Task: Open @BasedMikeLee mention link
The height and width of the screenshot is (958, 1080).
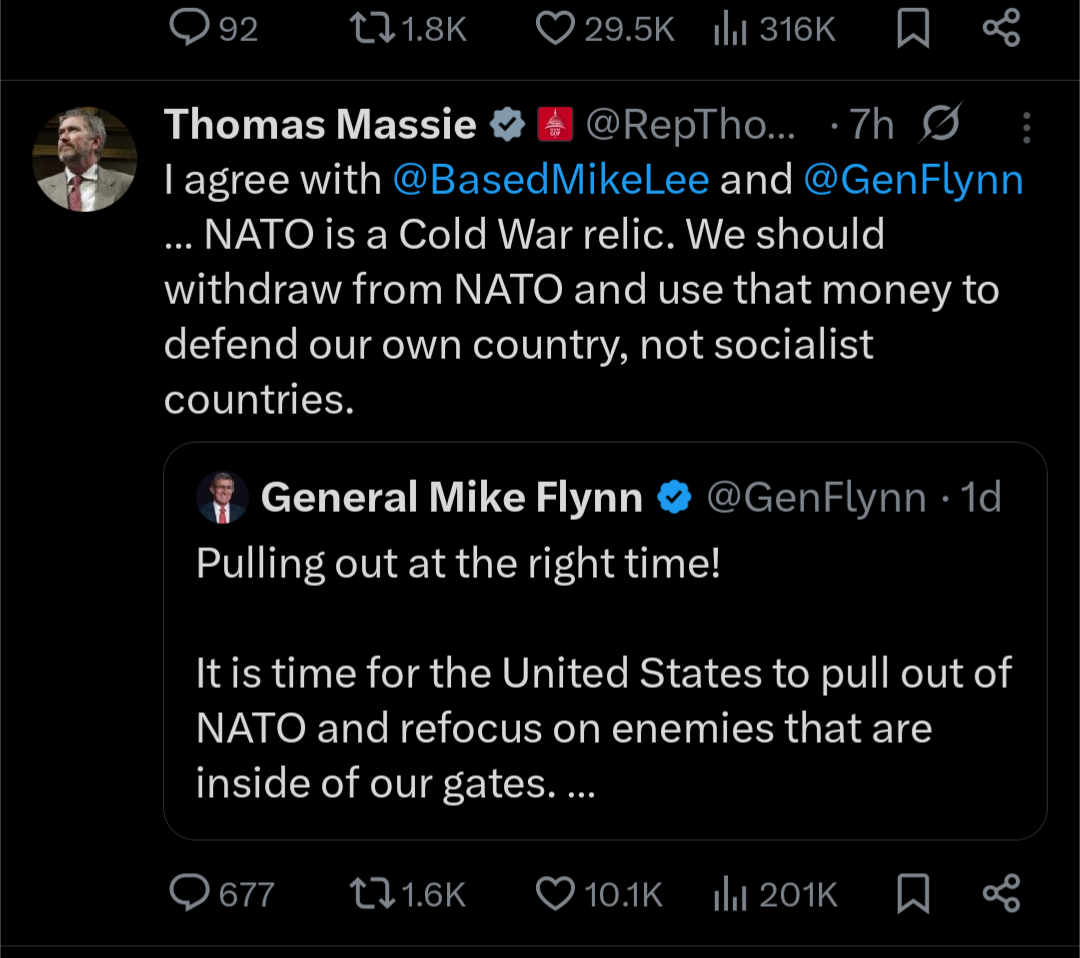Action: [551, 180]
